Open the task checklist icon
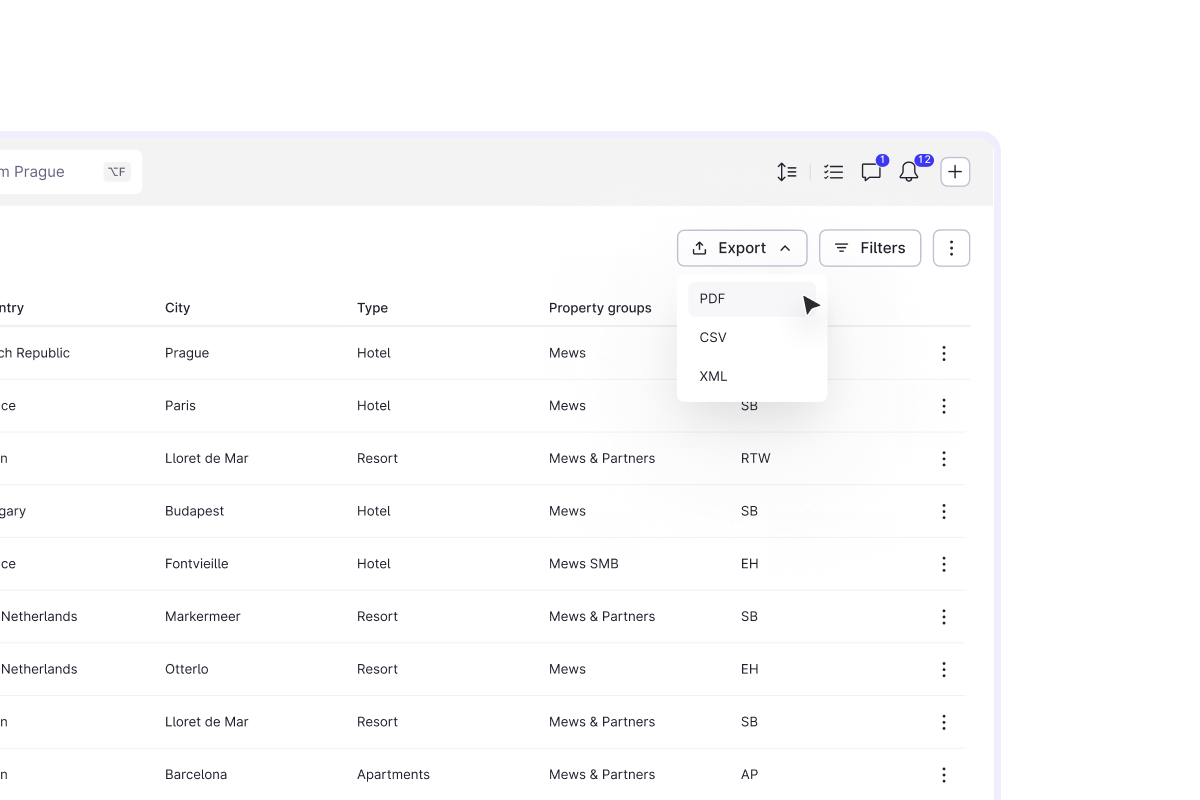1200x800 pixels. pyautogui.click(x=833, y=172)
